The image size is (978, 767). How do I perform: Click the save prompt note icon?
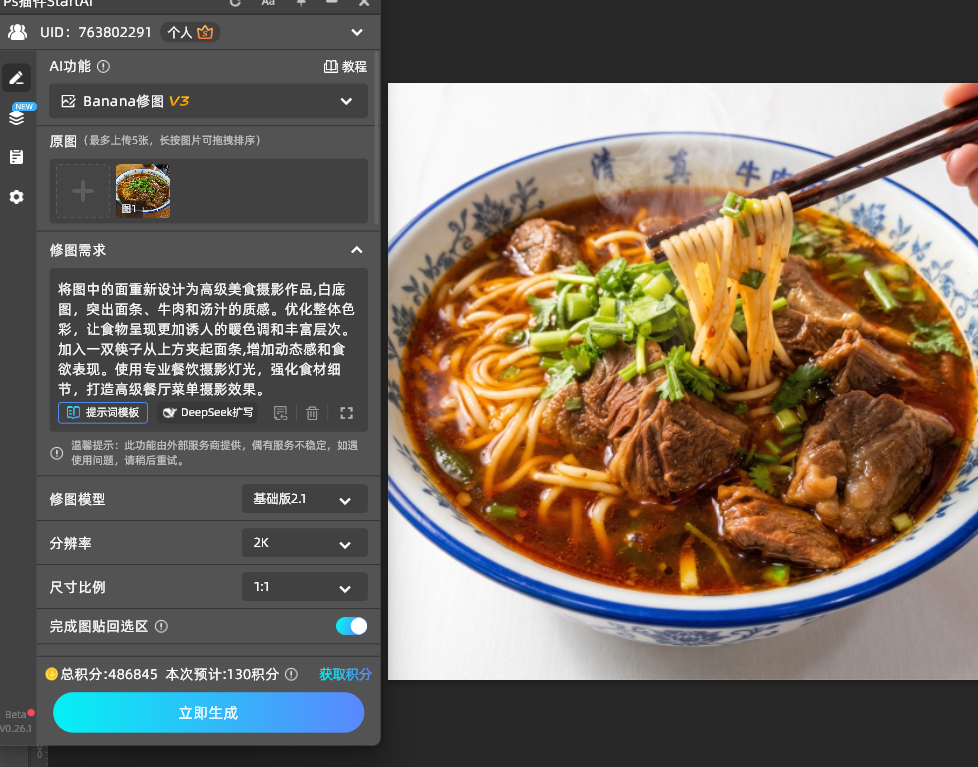click(281, 413)
